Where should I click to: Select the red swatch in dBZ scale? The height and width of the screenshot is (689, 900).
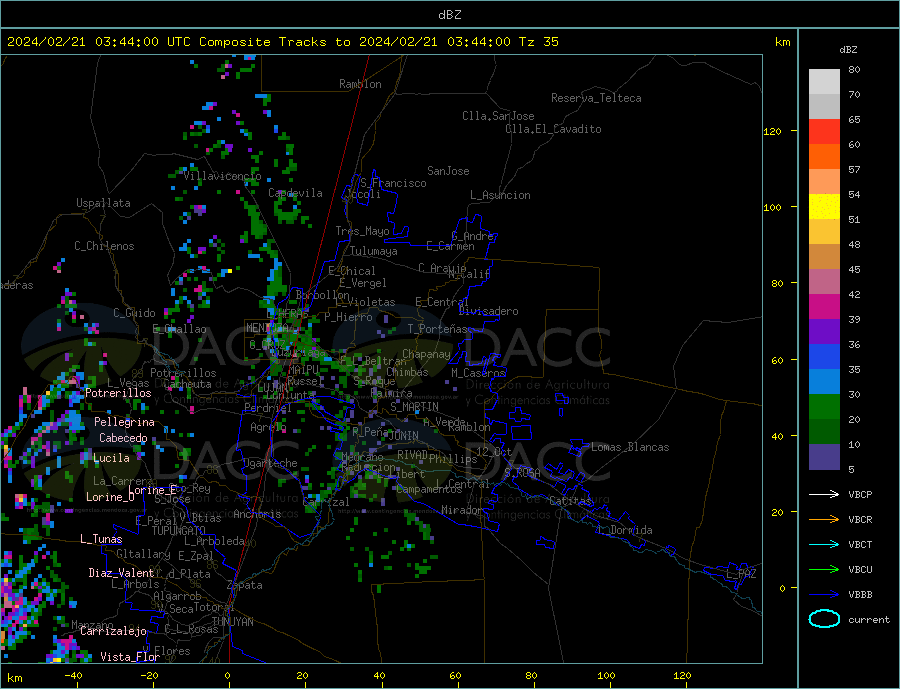[x=824, y=131]
